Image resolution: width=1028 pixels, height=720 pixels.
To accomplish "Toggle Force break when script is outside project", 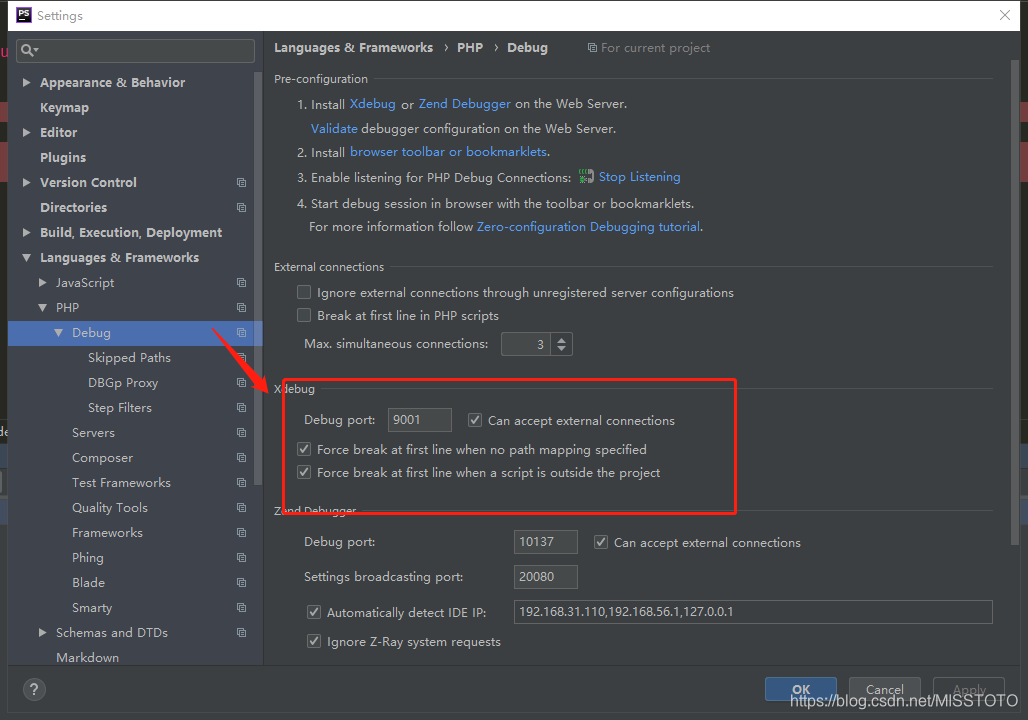I will [304, 472].
